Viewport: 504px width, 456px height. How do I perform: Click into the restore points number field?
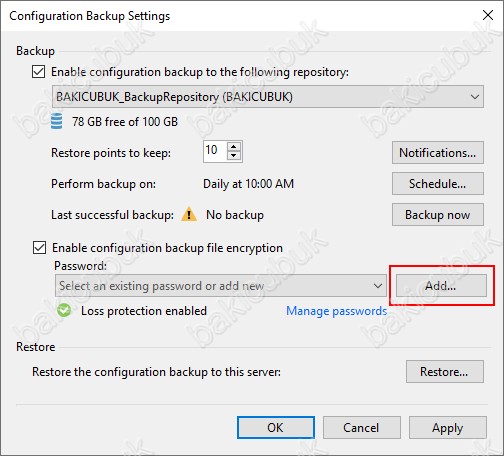pos(215,151)
